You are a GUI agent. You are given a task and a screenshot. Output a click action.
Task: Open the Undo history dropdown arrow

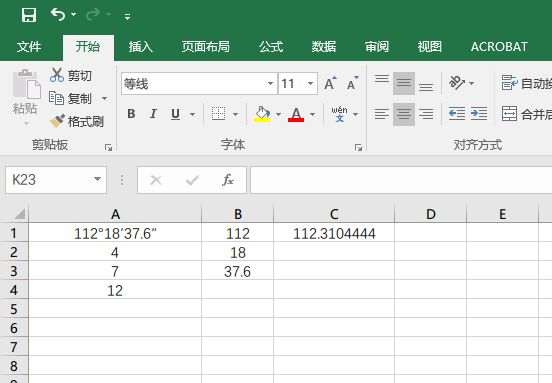pyautogui.click(x=73, y=14)
